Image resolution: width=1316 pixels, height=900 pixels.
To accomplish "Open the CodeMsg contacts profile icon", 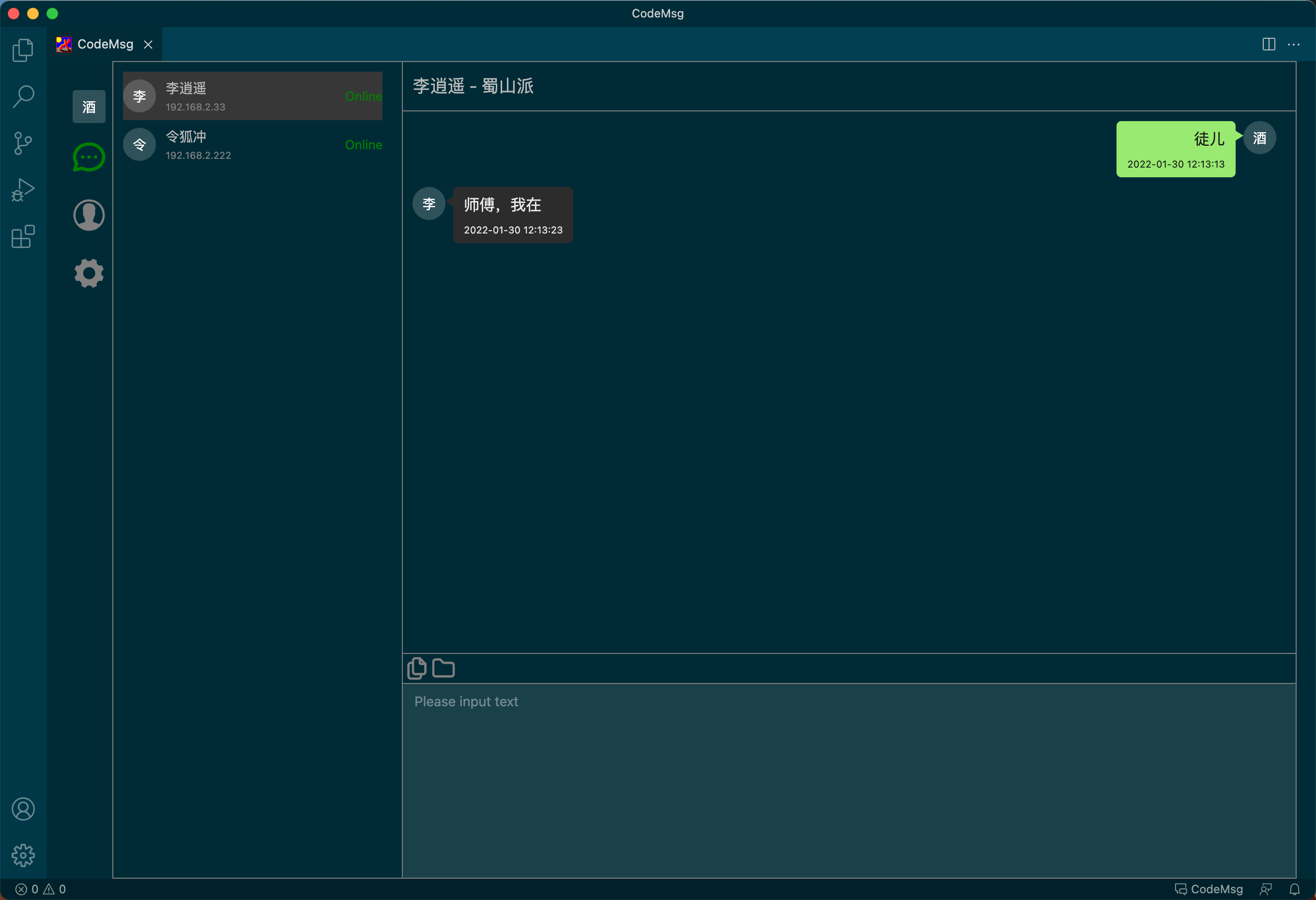I will point(89,215).
